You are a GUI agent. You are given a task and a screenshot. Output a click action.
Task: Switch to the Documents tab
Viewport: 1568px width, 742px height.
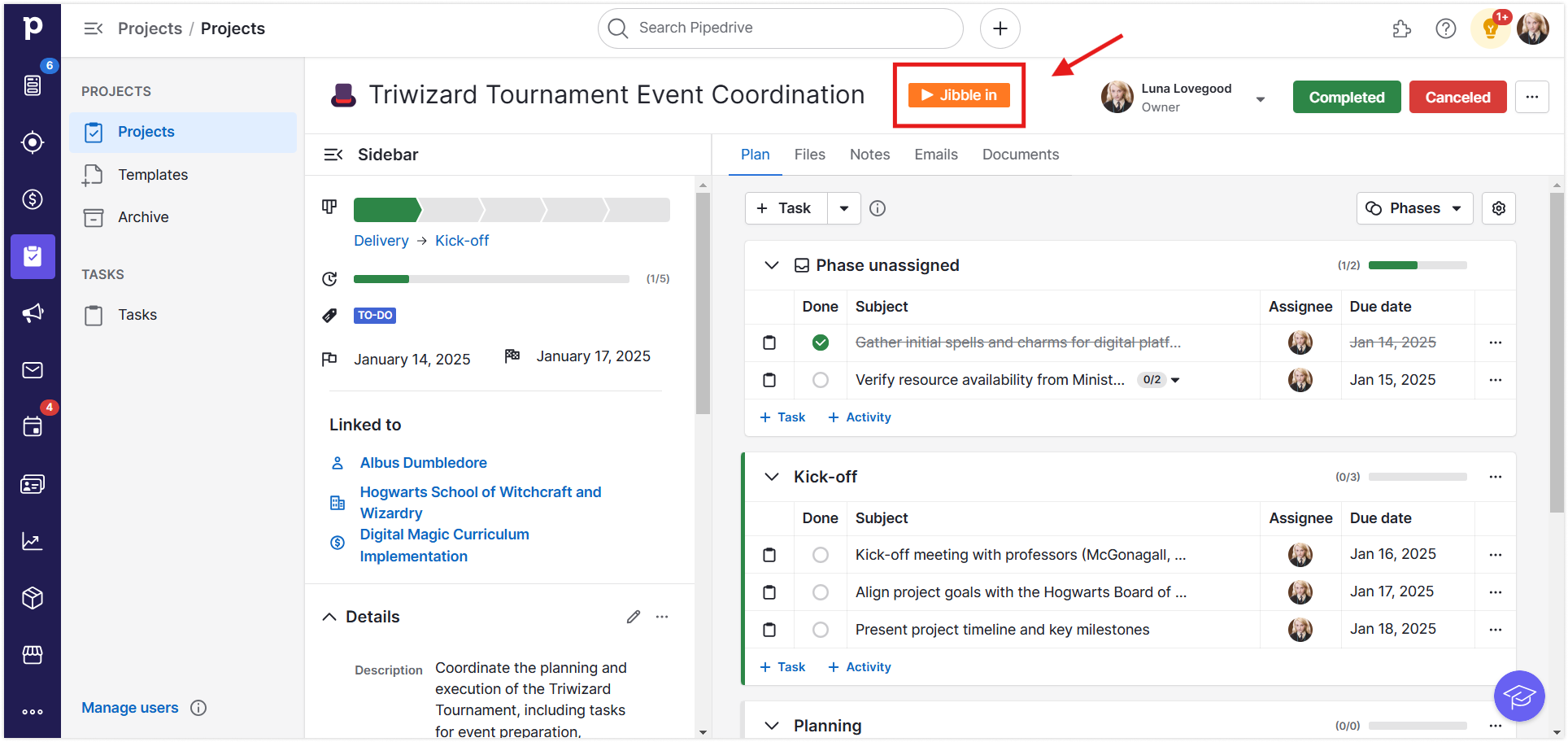(x=1020, y=155)
